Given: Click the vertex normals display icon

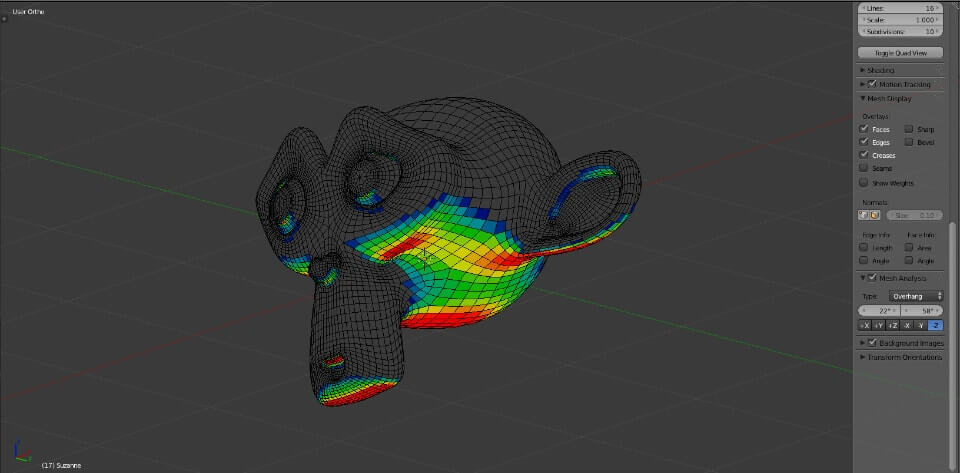Looking at the screenshot, I should click(863, 215).
